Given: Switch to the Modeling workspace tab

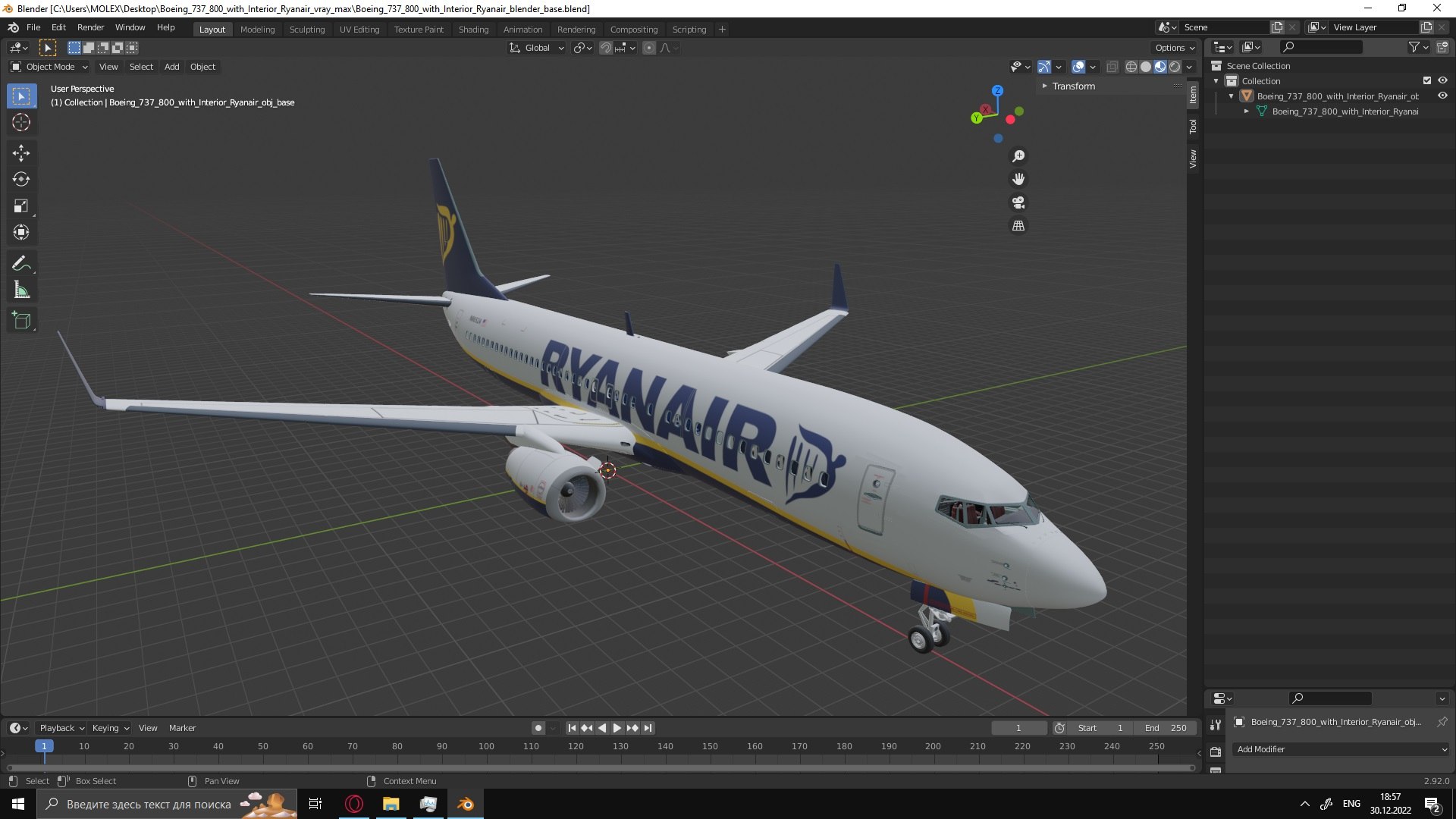Looking at the screenshot, I should [257, 30].
